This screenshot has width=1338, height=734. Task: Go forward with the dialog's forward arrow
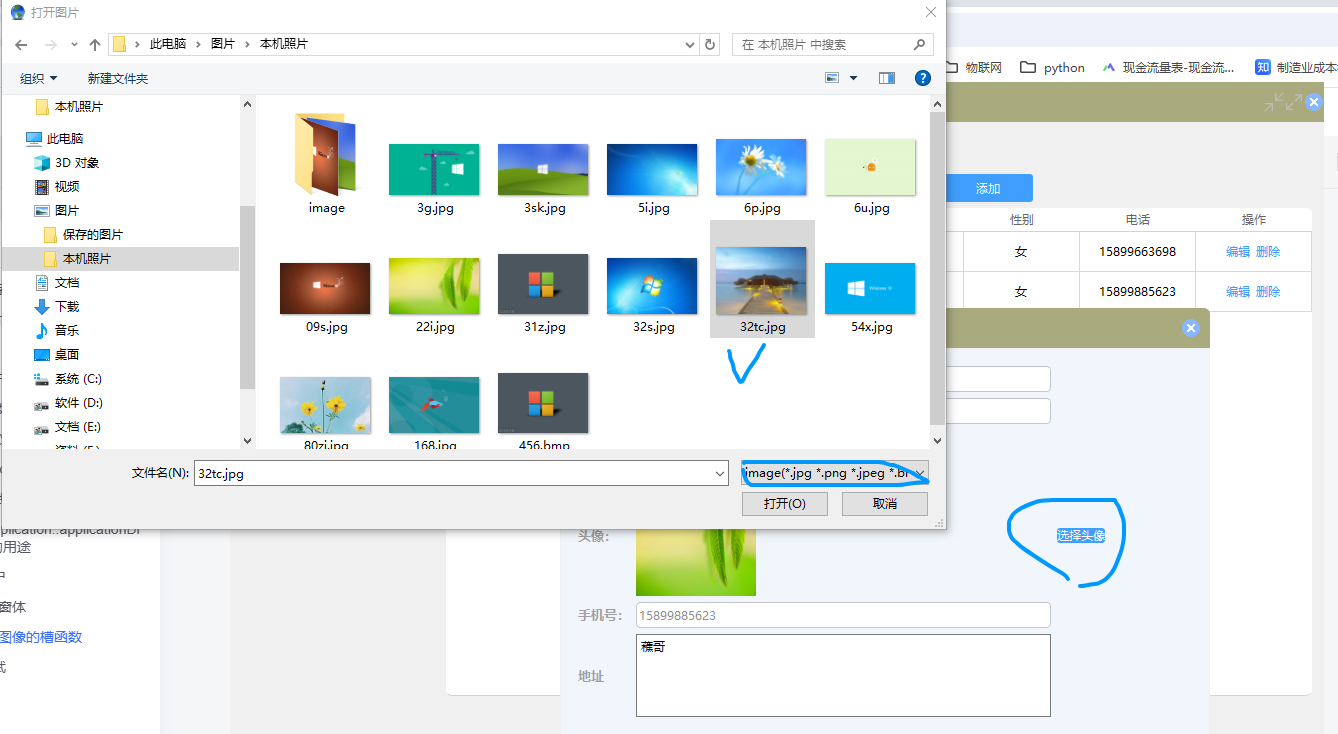coord(50,45)
